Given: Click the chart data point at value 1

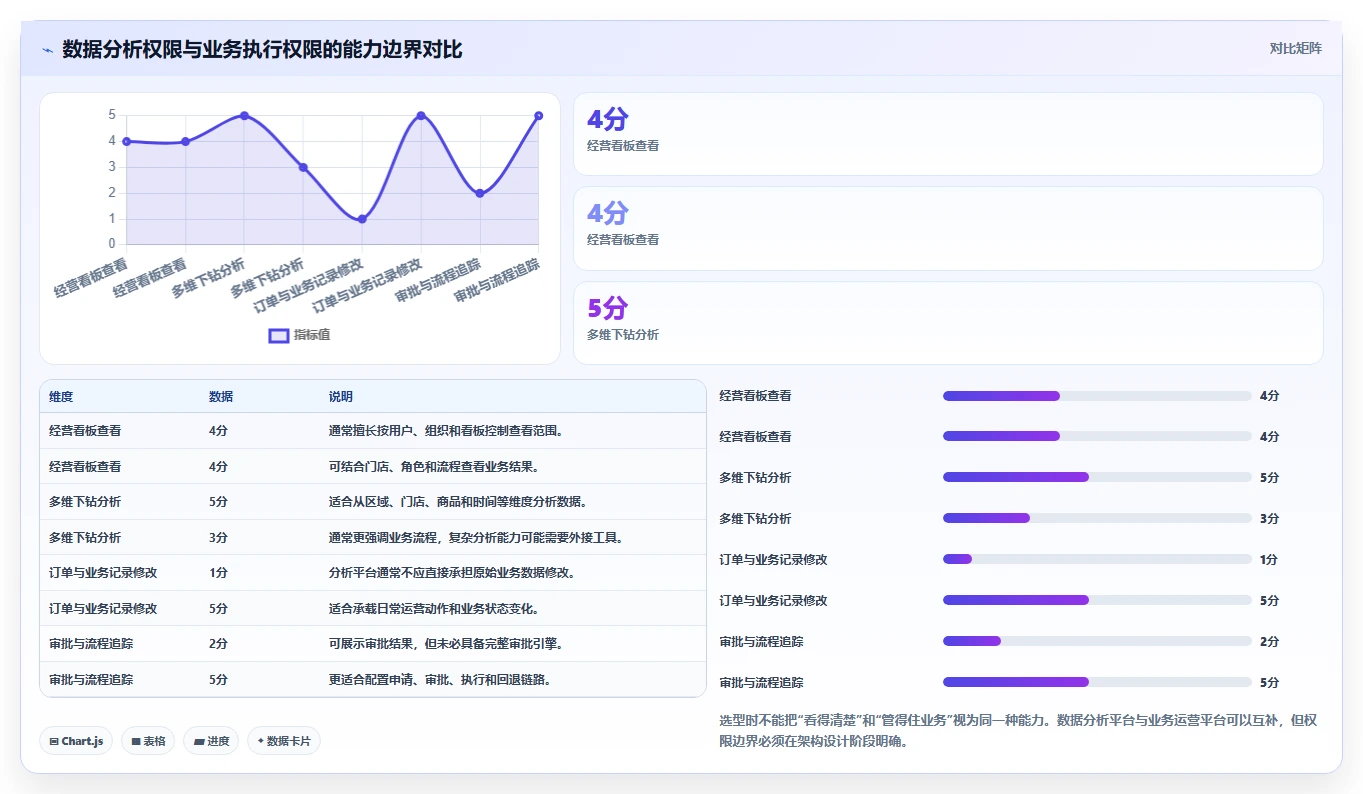Looking at the screenshot, I should tap(362, 219).
